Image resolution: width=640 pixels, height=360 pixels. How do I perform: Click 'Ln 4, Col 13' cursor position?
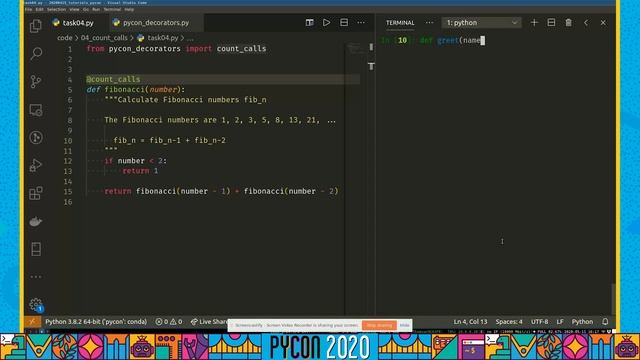pyautogui.click(x=470, y=322)
